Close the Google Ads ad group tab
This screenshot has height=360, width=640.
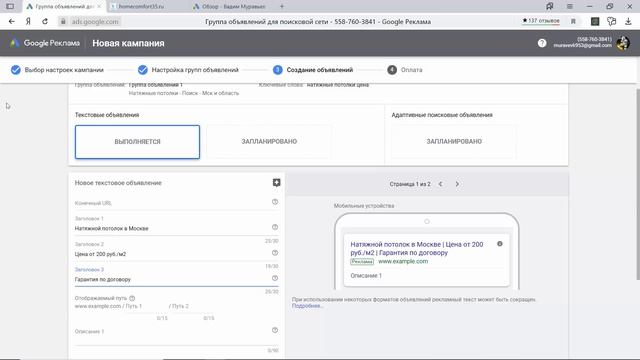click(99, 7)
